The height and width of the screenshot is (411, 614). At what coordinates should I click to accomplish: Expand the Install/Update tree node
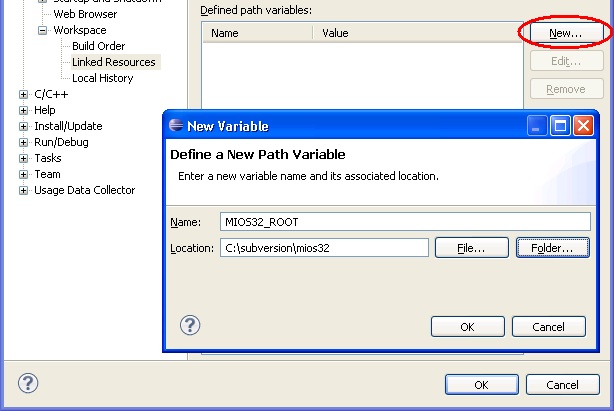(24, 126)
